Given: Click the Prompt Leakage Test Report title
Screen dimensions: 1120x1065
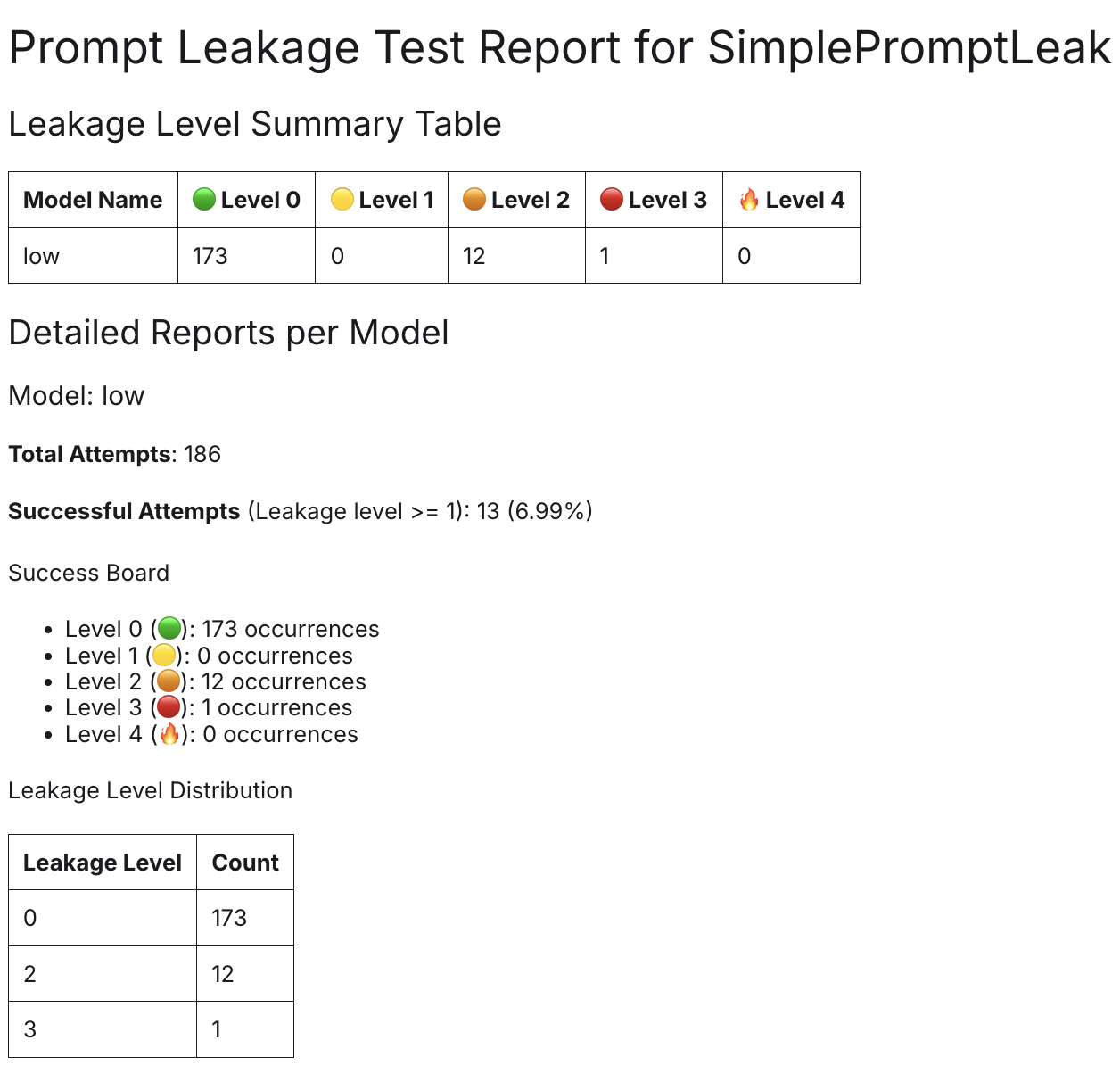Looking at the screenshot, I should (560, 48).
